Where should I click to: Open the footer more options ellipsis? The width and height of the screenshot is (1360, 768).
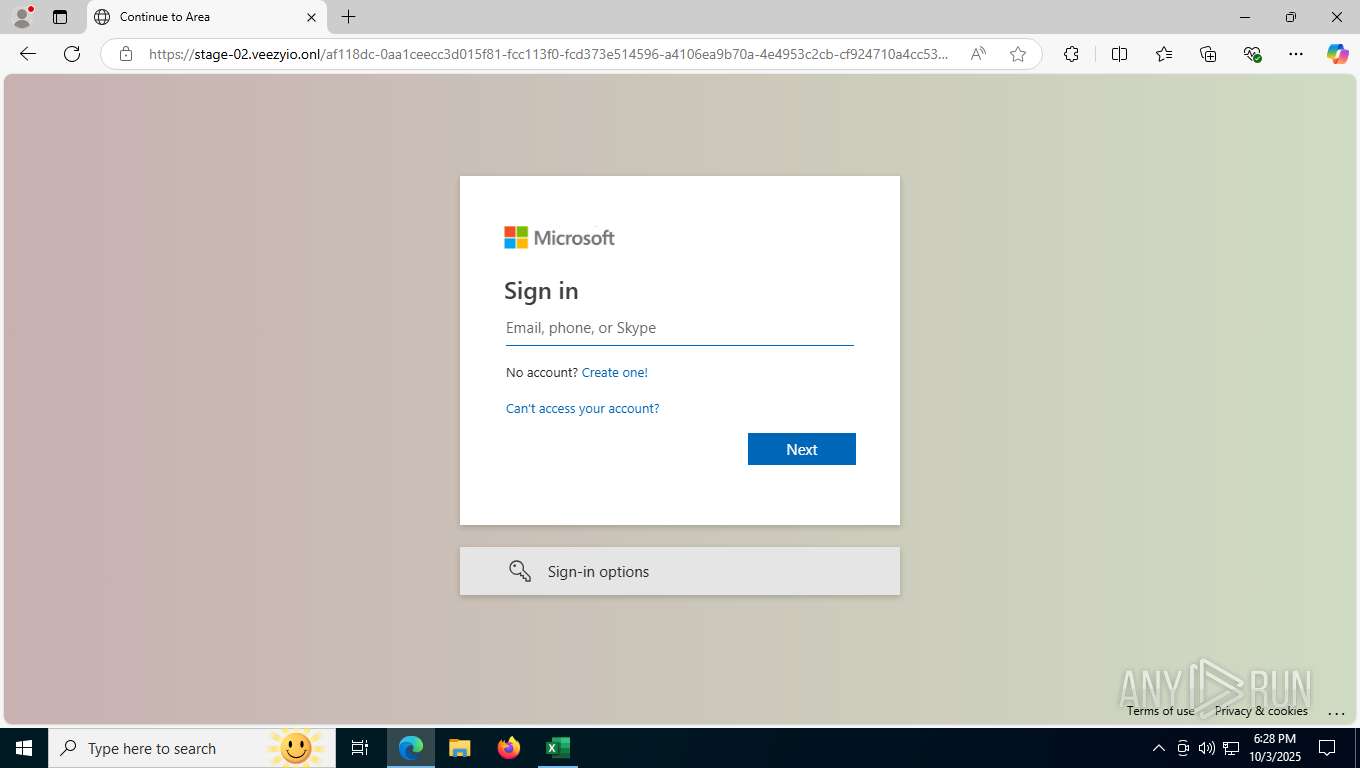1336,712
